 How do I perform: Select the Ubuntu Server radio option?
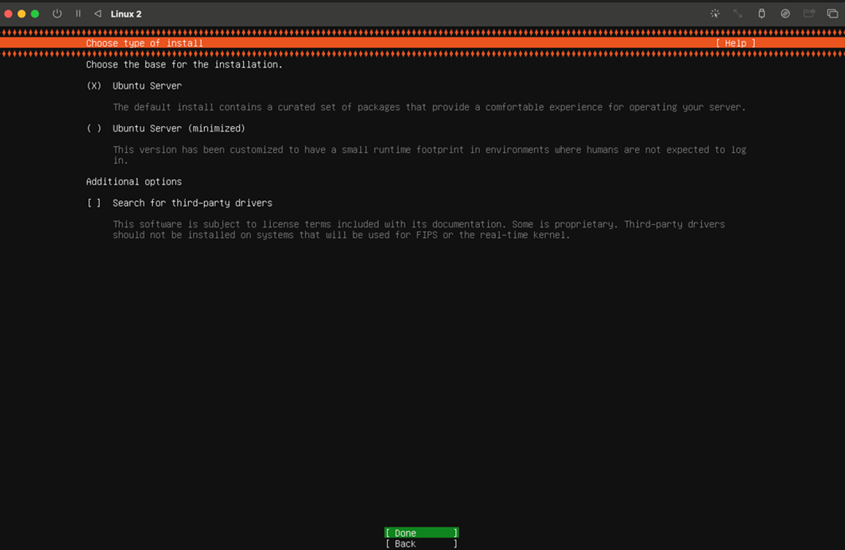pyautogui.click(x=94, y=86)
